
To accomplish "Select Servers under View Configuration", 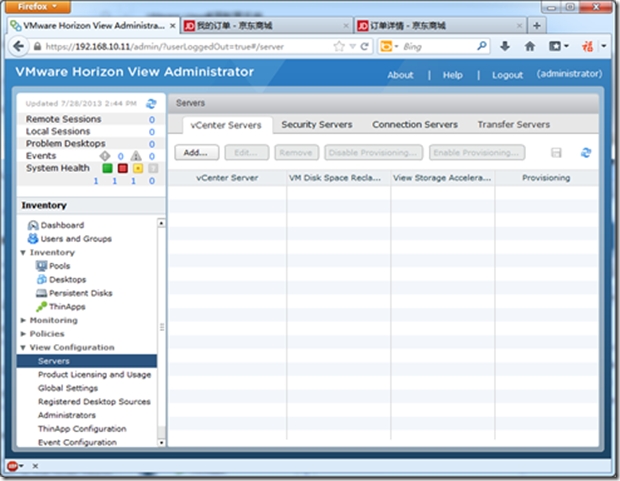I will (87, 361).
